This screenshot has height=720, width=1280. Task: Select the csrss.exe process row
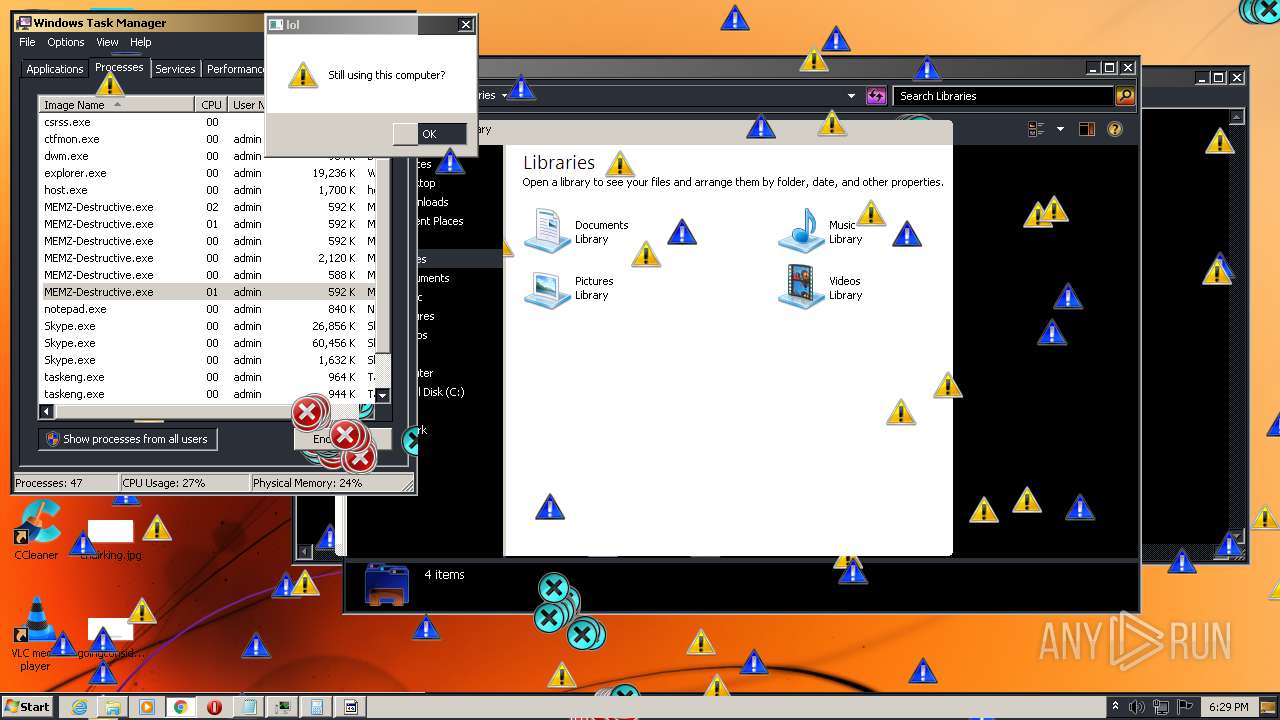pos(207,122)
